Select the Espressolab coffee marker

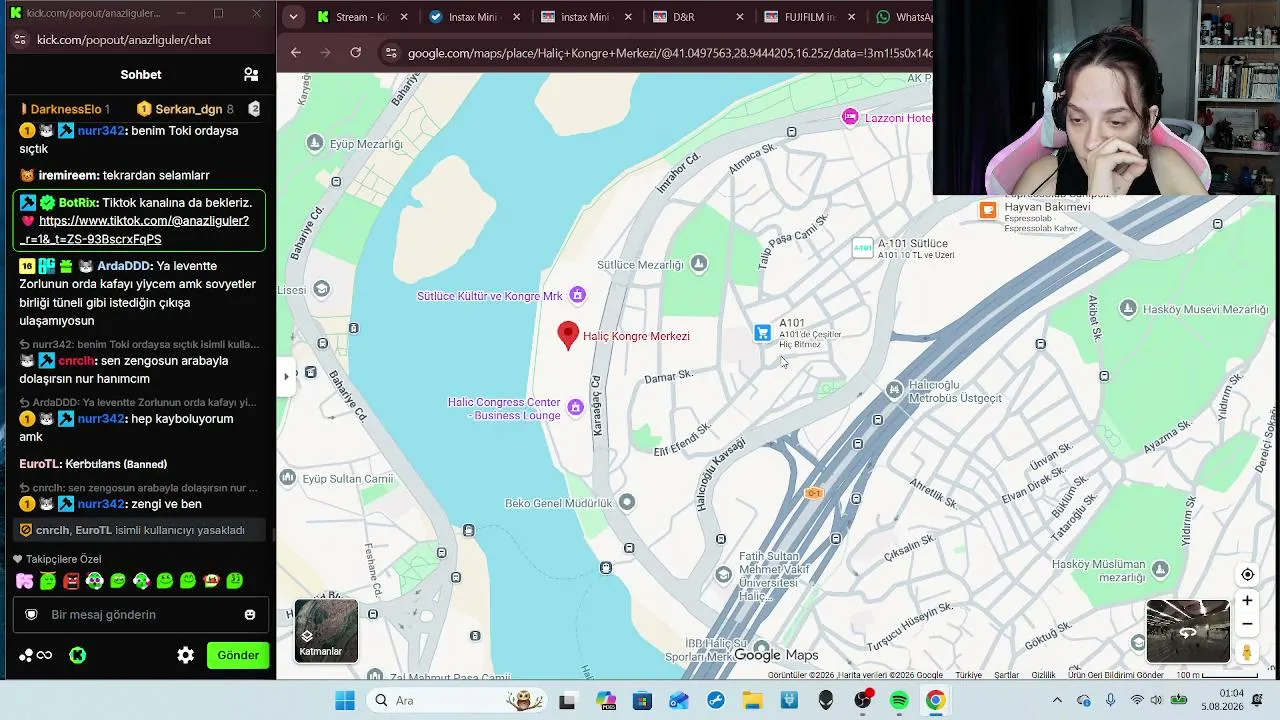(x=988, y=210)
